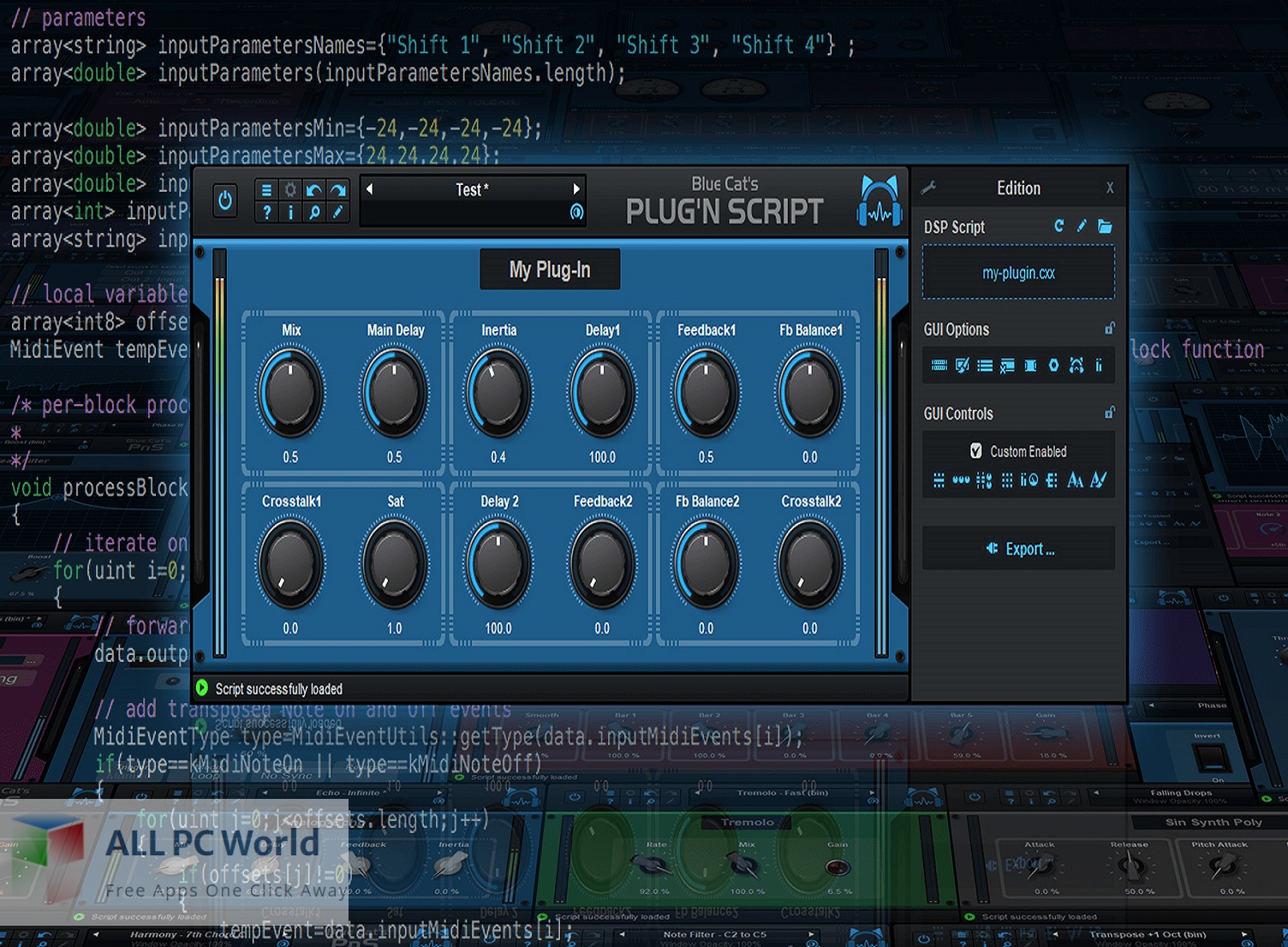1288x947 pixels.
Task: Open the Test preset selector
Action: [471, 190]
